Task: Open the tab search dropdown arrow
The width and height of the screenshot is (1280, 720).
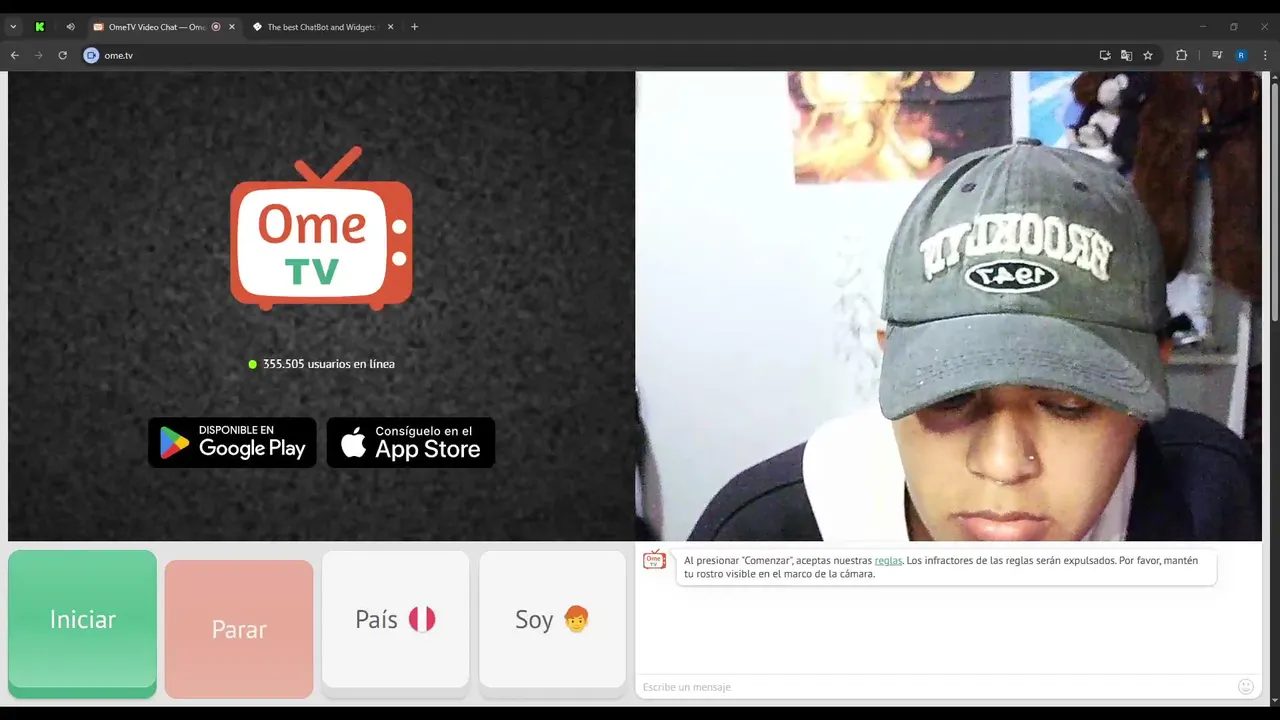Action: click(13, 27)
